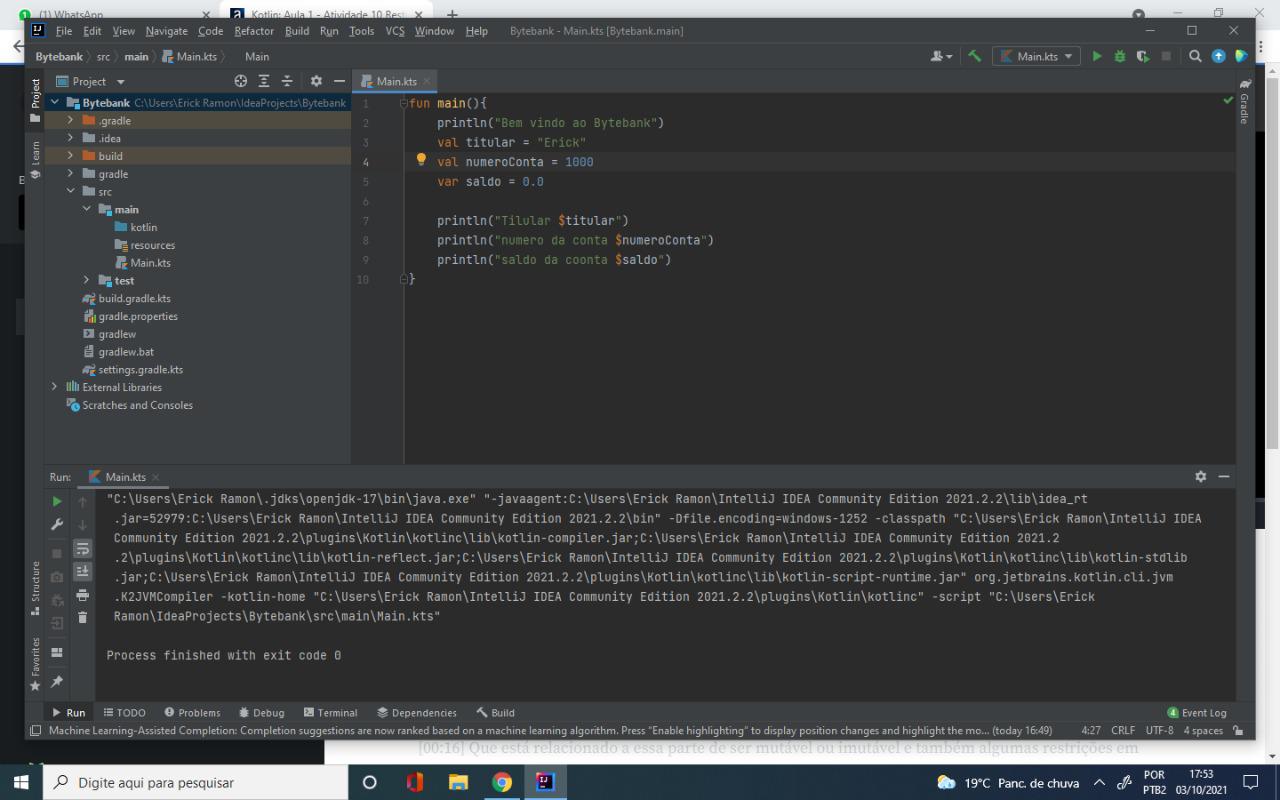Start debugging with the green bug icon
The image size is (1280, 800).
[x=1120, y=56]
